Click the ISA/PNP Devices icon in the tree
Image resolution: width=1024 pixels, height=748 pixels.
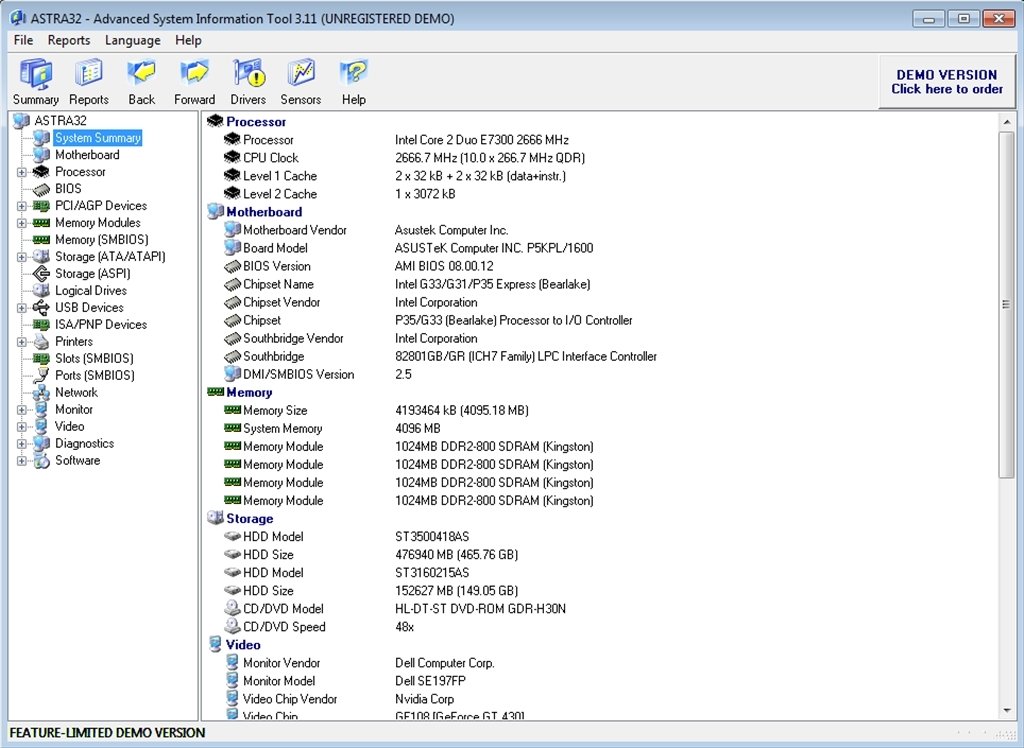tap(41, 325)
